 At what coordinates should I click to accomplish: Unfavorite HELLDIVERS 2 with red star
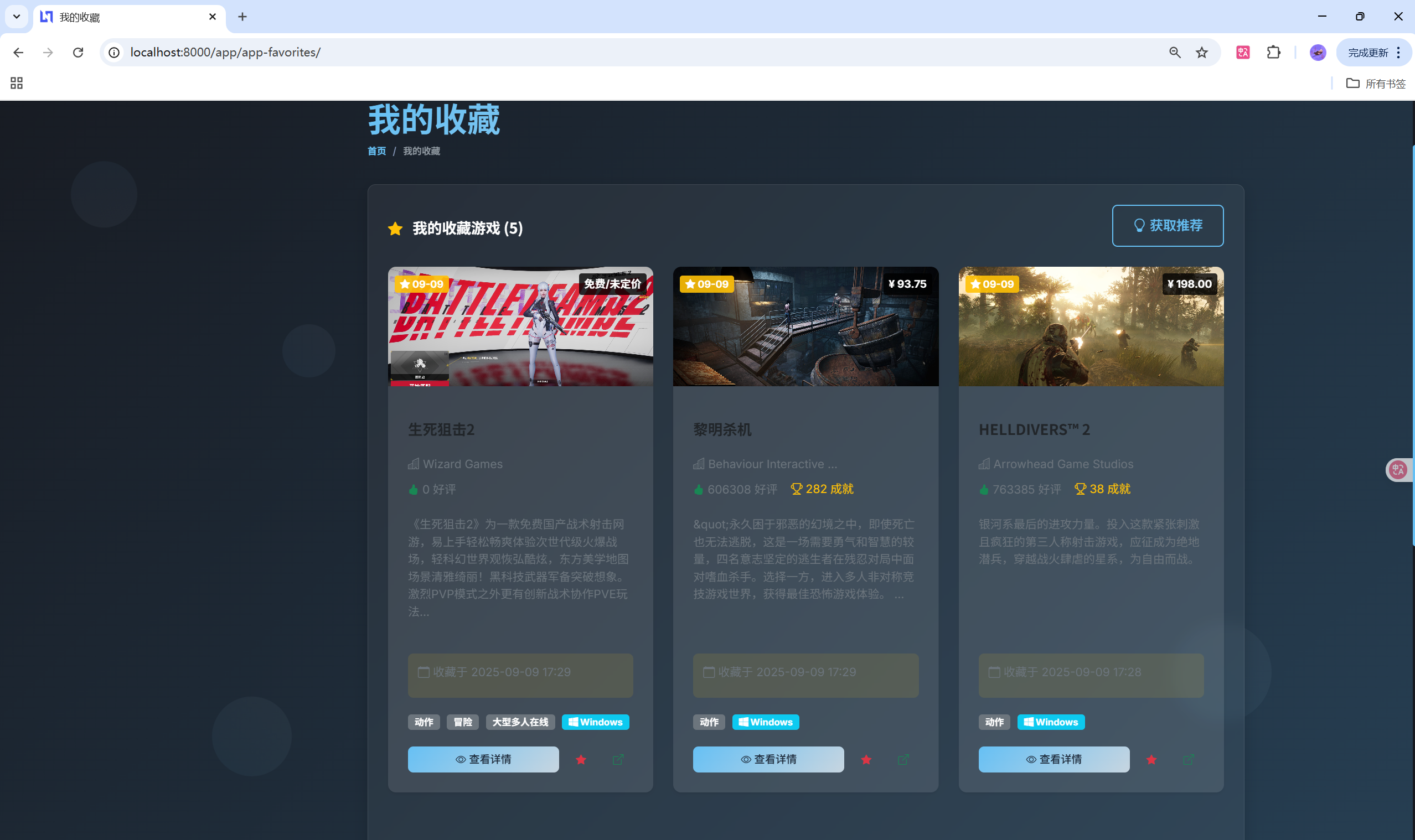click(1151, 759)
